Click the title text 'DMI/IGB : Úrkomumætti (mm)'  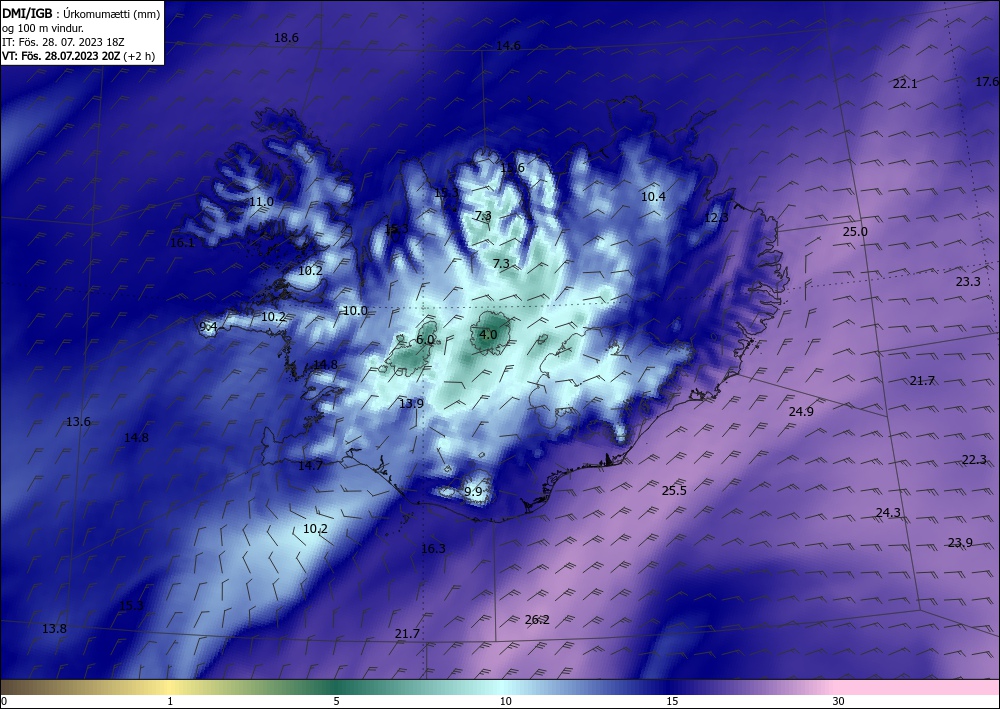(82, 13)
